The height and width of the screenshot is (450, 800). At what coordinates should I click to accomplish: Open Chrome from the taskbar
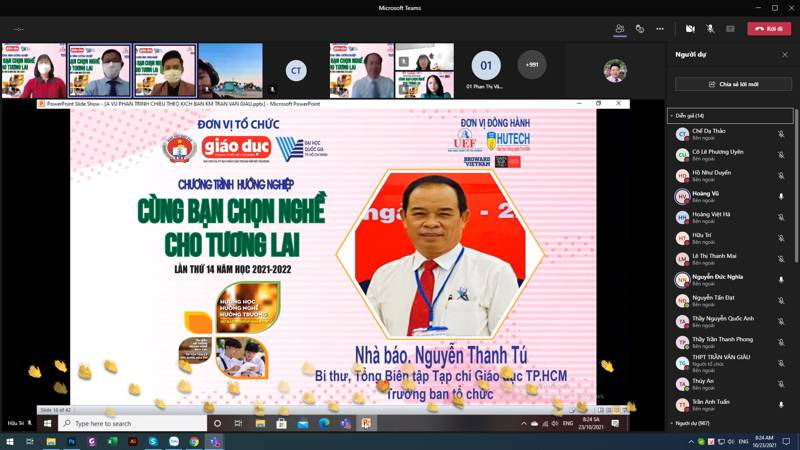pyautogui.click(x=194, y=441)
